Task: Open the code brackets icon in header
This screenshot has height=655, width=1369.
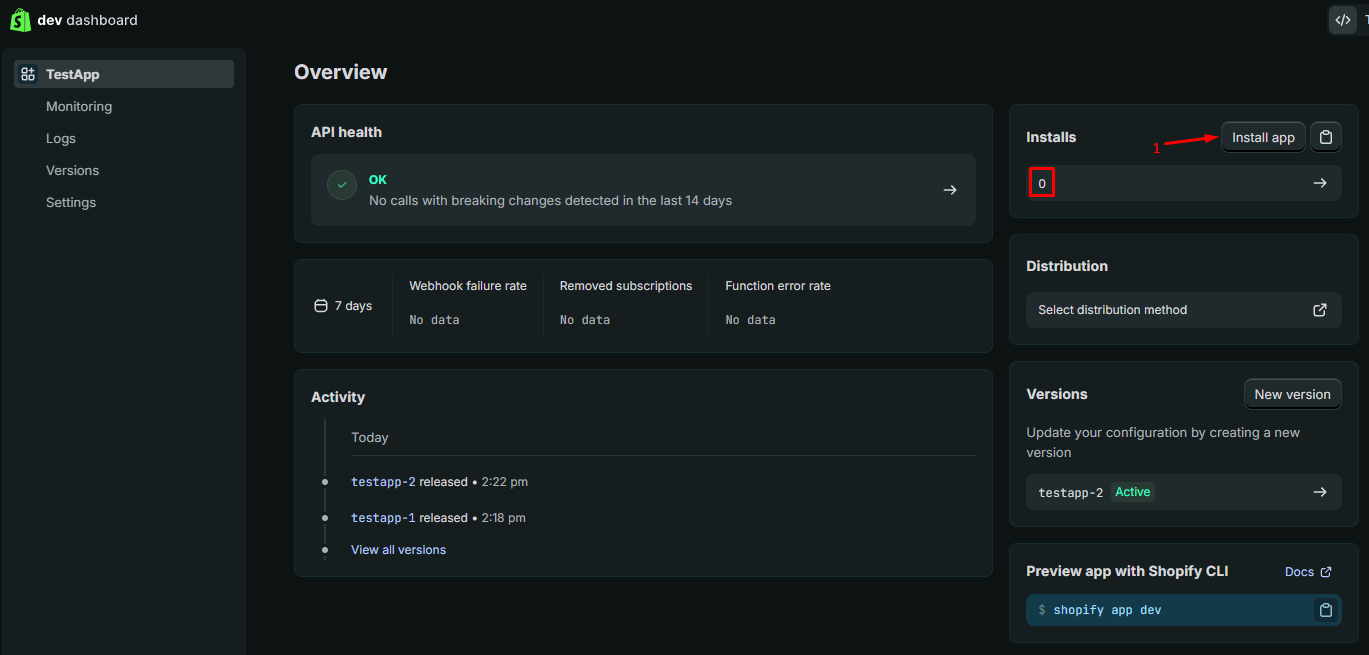Action: pos(1342,20)
